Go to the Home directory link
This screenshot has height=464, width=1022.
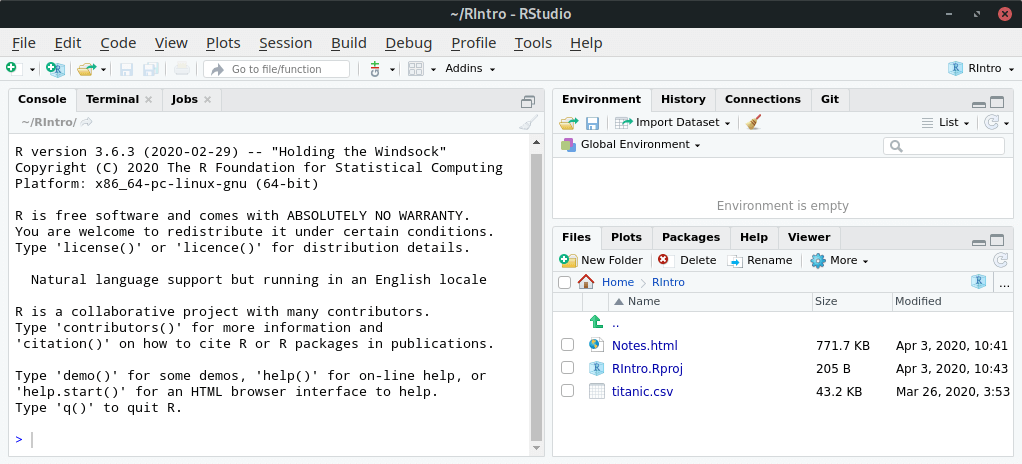617,282
